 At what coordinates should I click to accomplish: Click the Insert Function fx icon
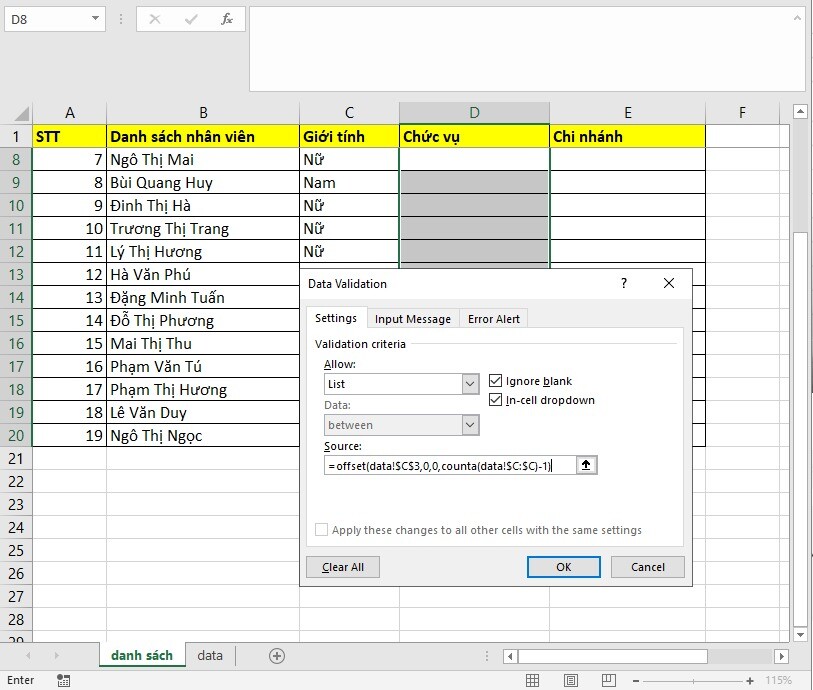tap(227, 19)
